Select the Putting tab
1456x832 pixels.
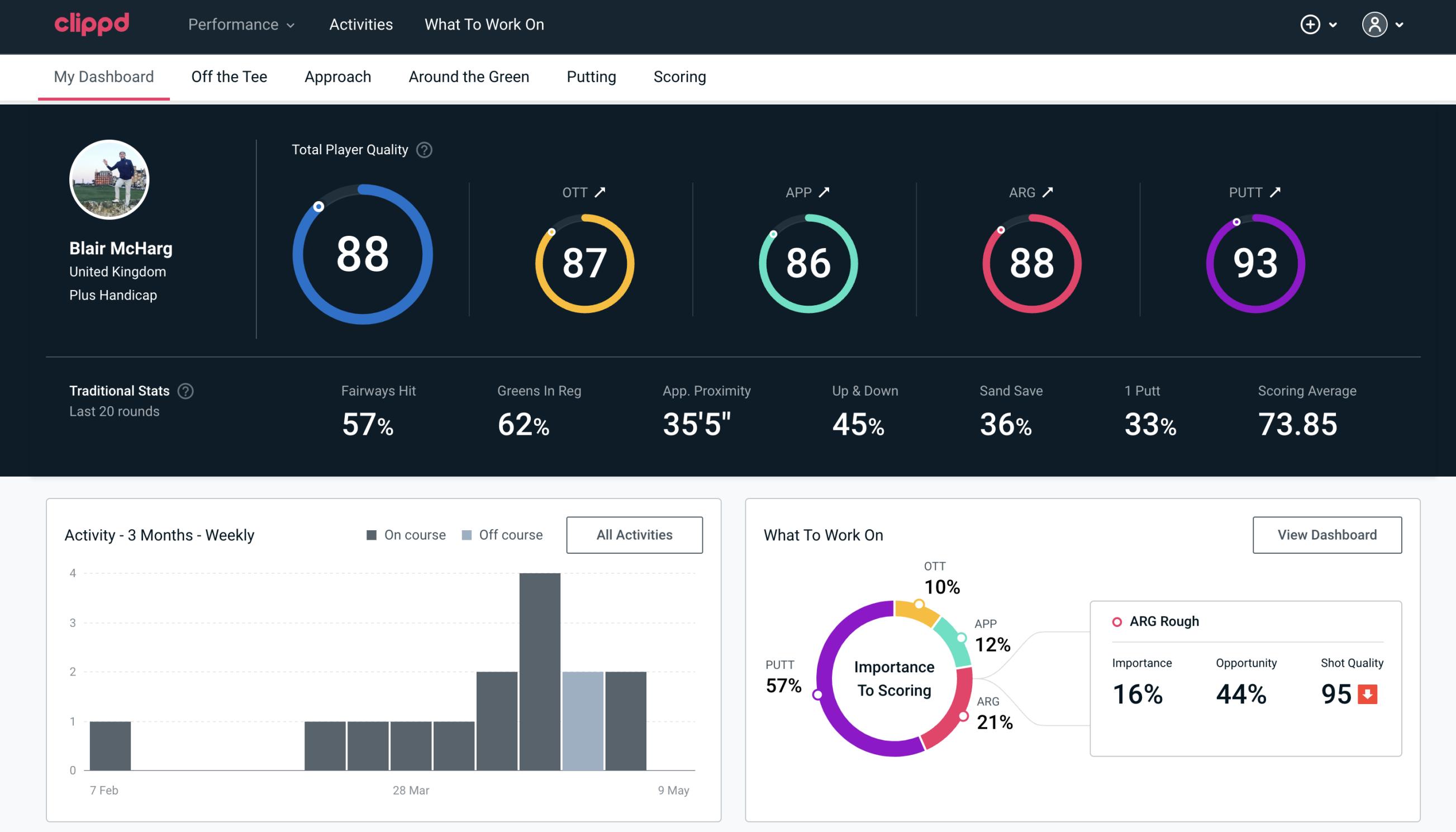coord(591,75)
